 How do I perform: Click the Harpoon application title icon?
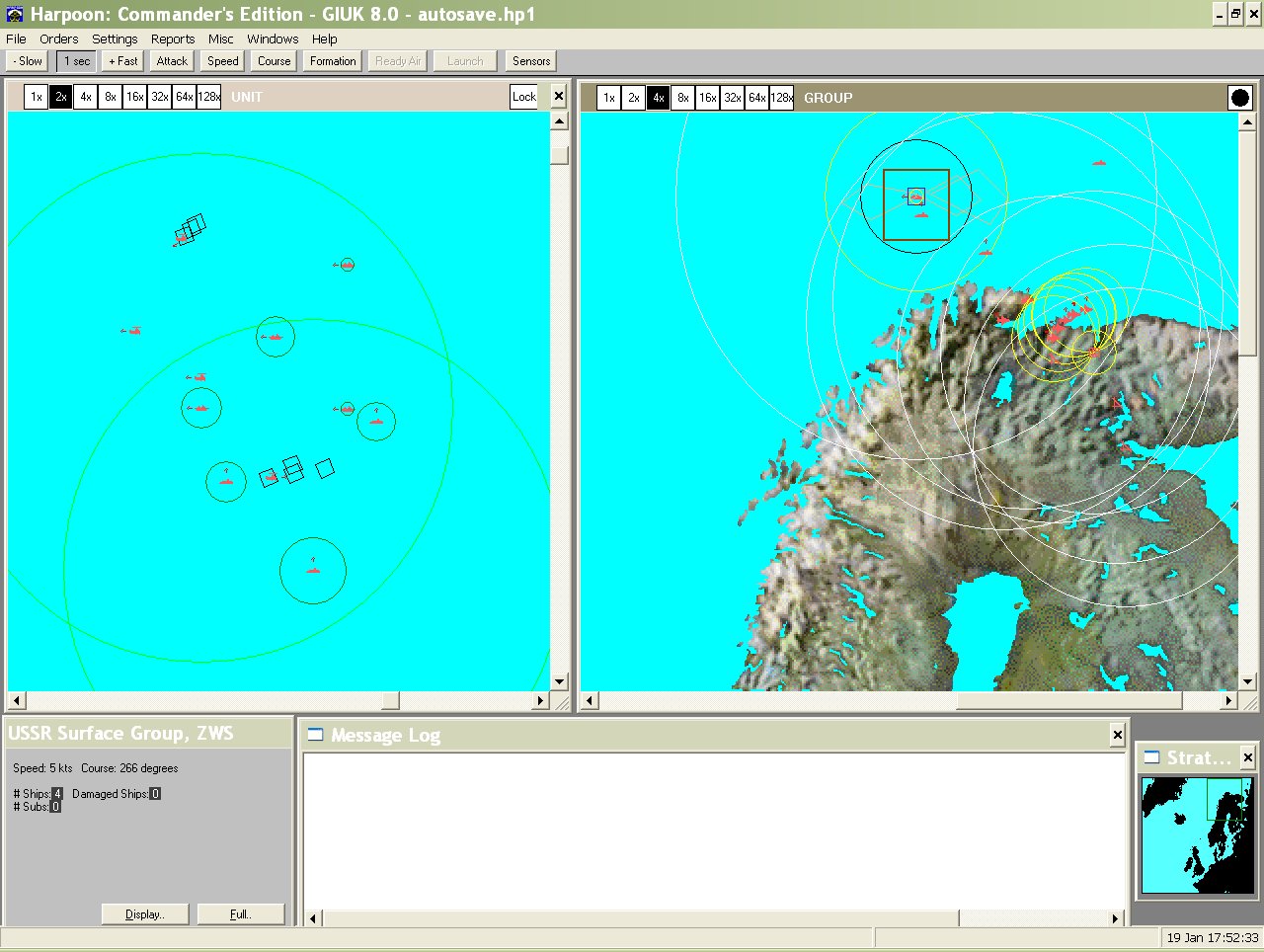pyautogui.click(x=14, y=14)
